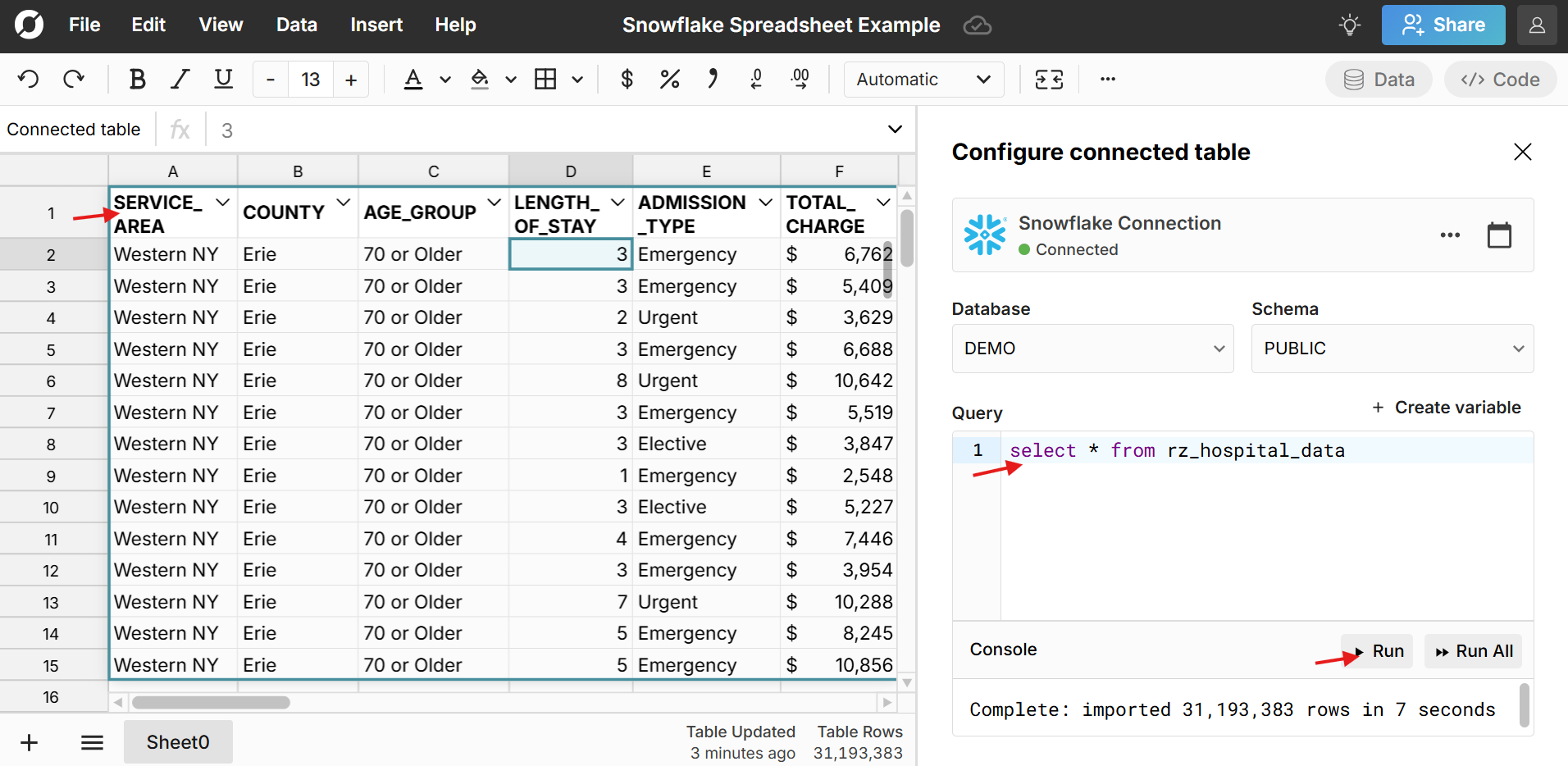
Task: Apply percent format icon
Action: click(x=669, y=79)
